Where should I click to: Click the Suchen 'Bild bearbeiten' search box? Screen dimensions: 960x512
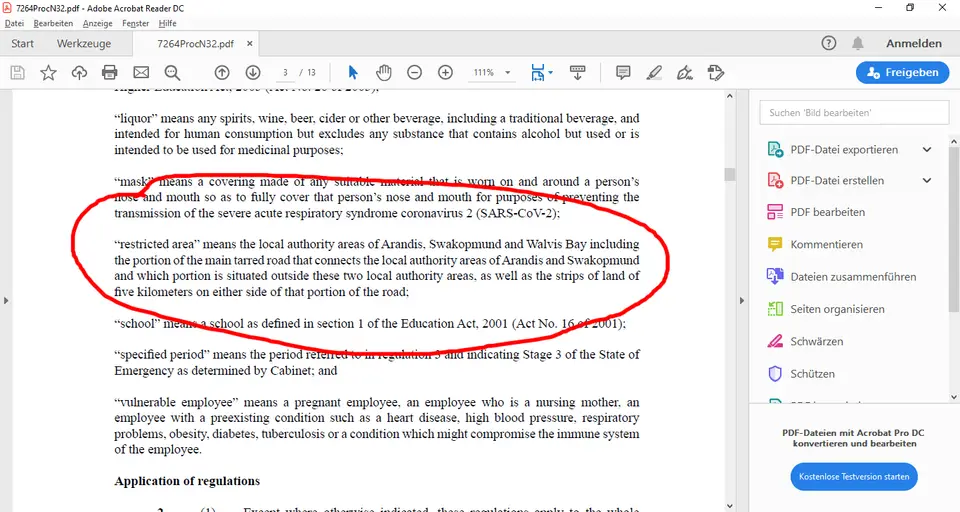point(854,113)
